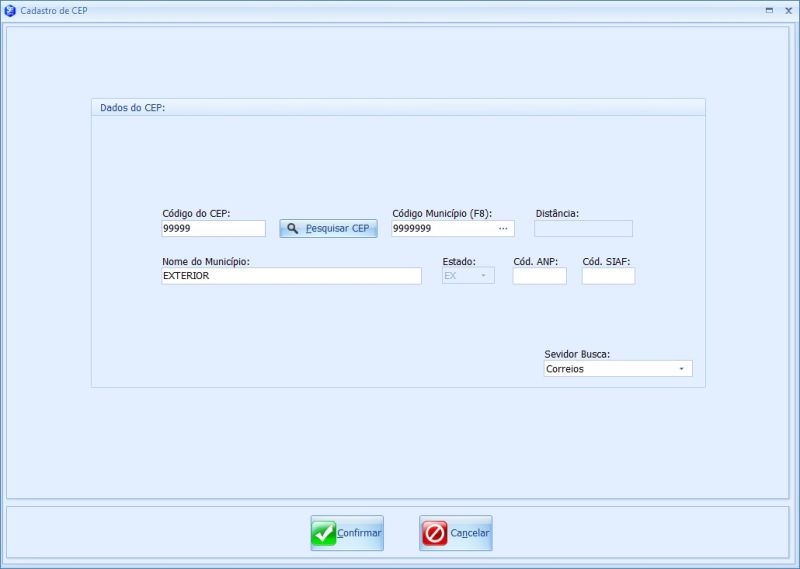The image size is (800, 569).
Task: Click into the Código Município field
Action: tap(442, 229)
